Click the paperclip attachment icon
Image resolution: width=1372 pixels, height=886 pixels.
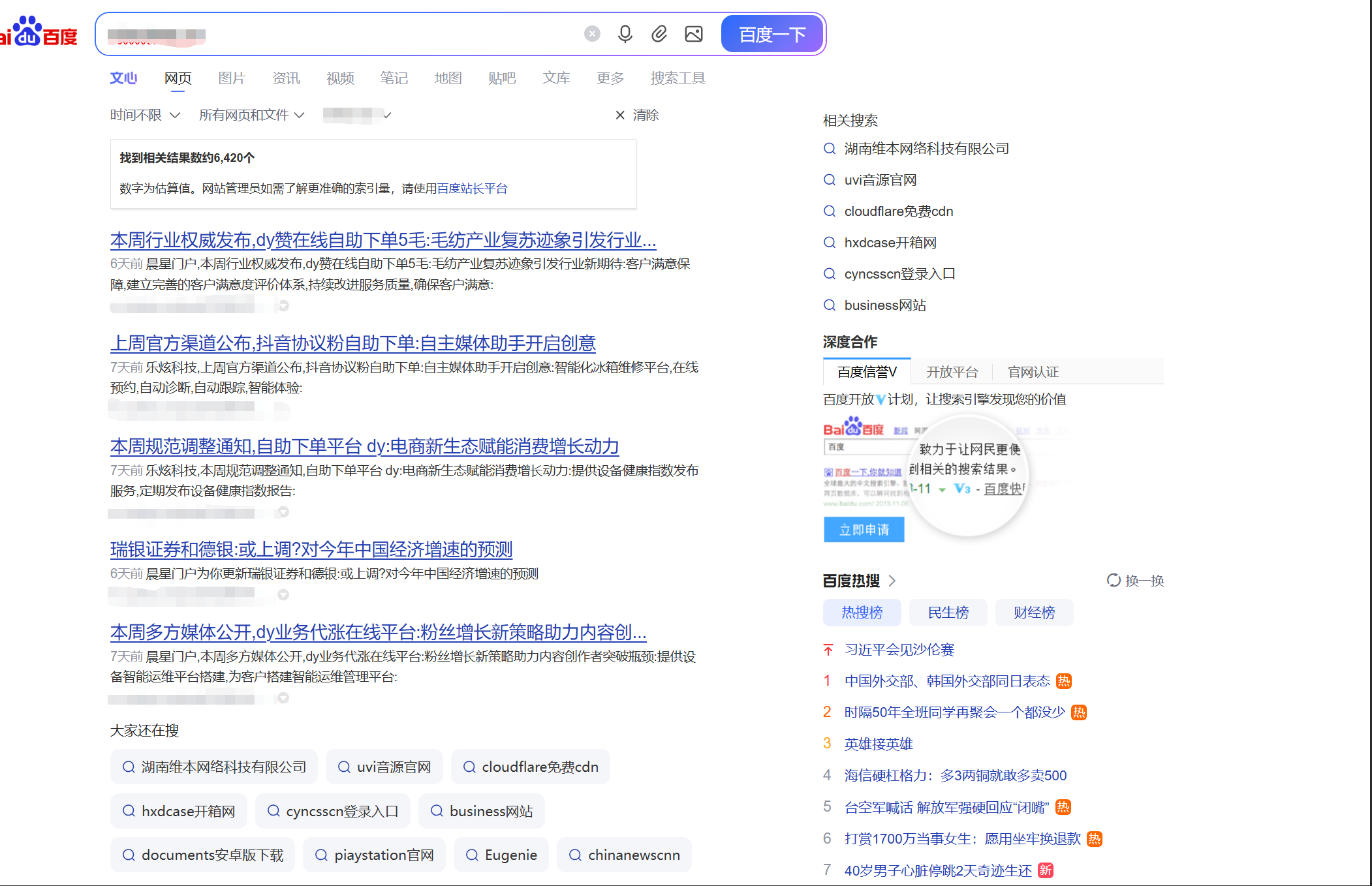[659, 34]
